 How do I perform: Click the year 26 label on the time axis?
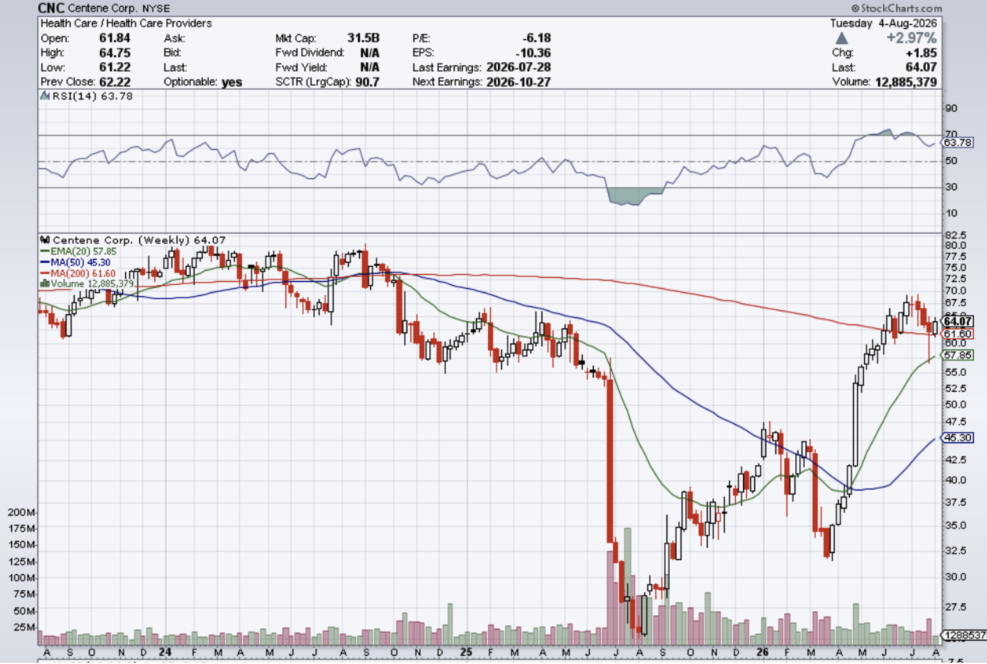tap(762, 652)
